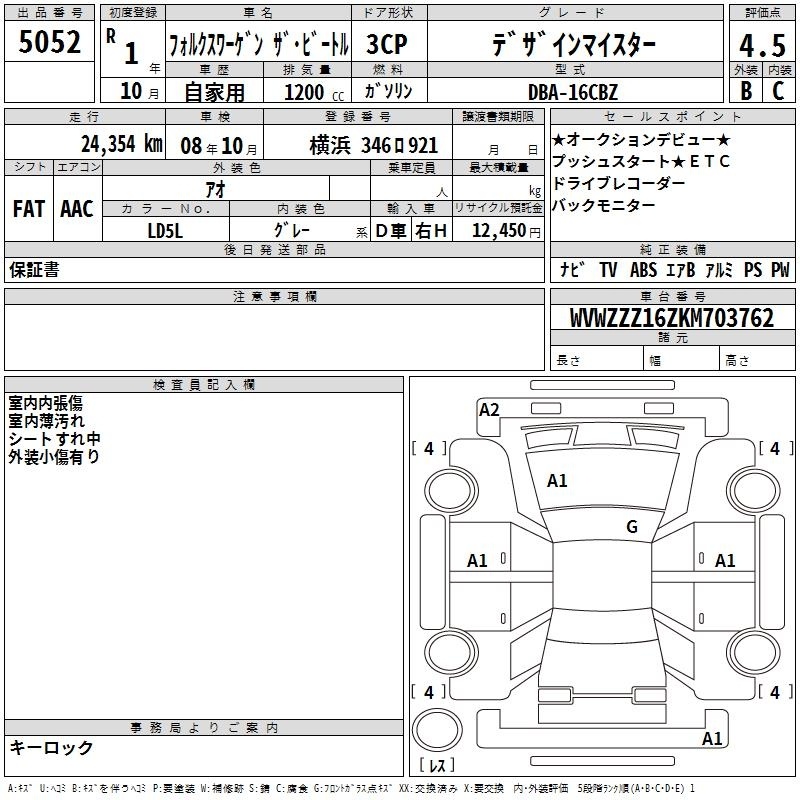The image size is (800, 800).
Task: Click interior grade C cell
Action: click(778, 91)
